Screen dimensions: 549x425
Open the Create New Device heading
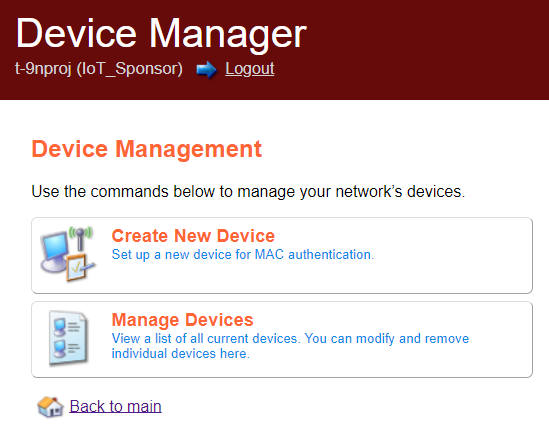click(x=193, y=236)
